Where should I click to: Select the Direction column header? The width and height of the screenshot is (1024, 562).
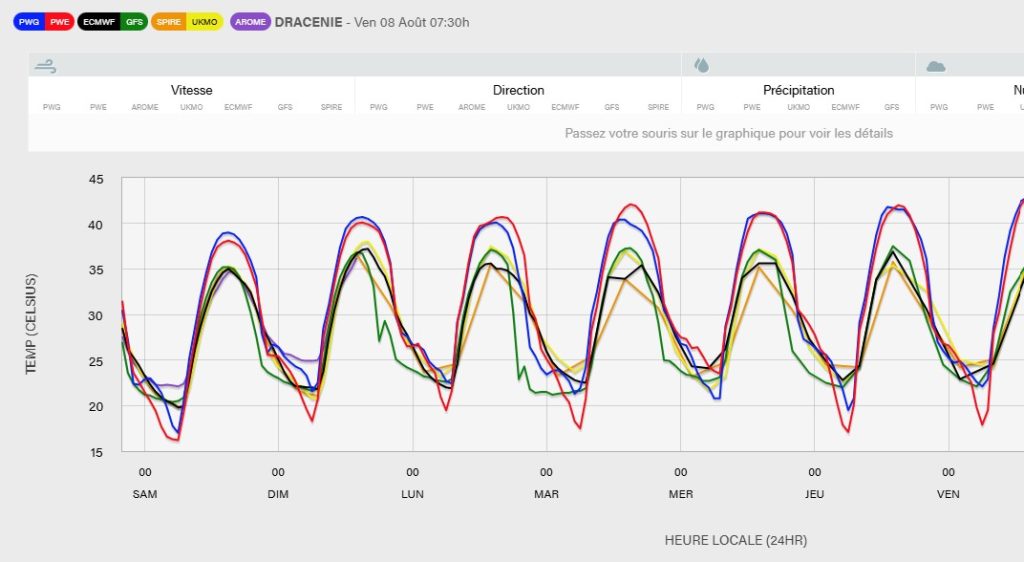coord(518,90)
